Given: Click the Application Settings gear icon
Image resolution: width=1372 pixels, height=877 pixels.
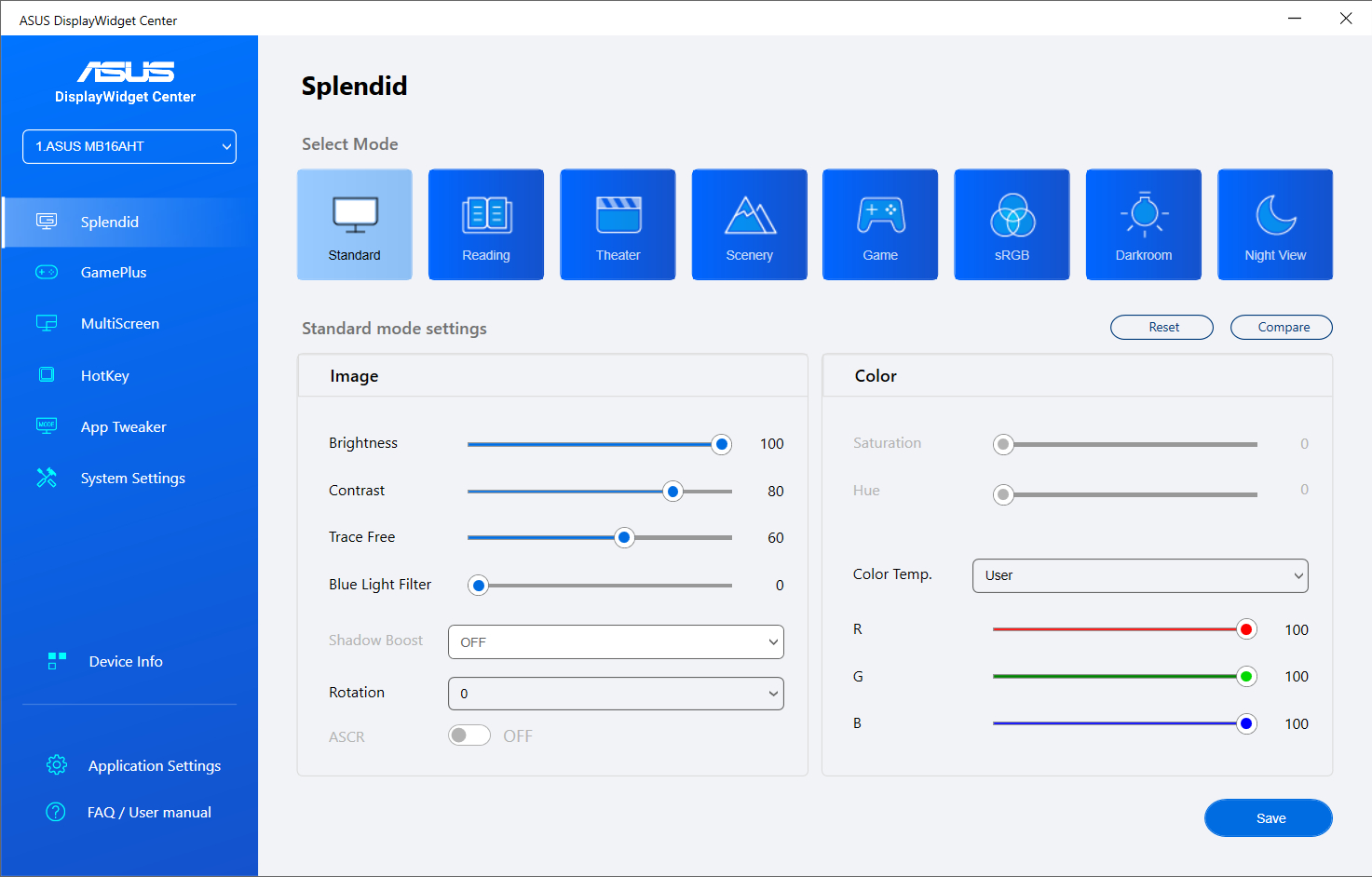Looking at the screenshot, I should (x=57, y=765).
